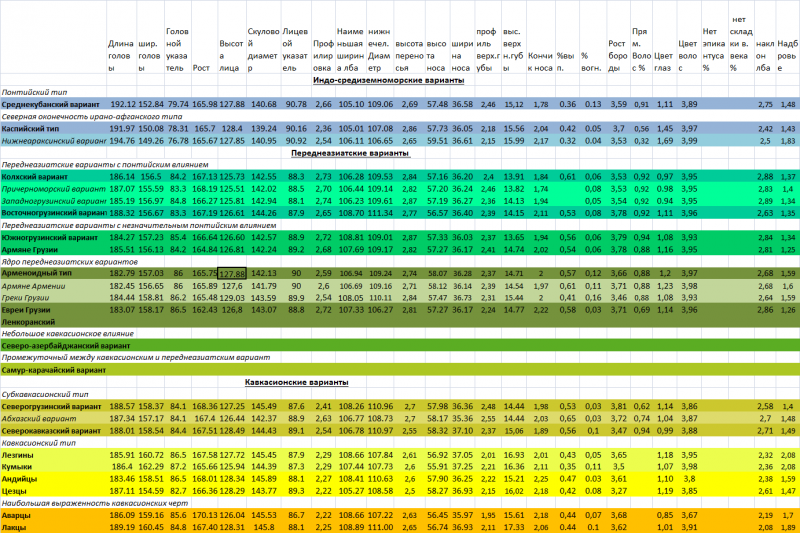
Task: Click the 'Армяне Грузии' row label
Action: pos(30,250)
